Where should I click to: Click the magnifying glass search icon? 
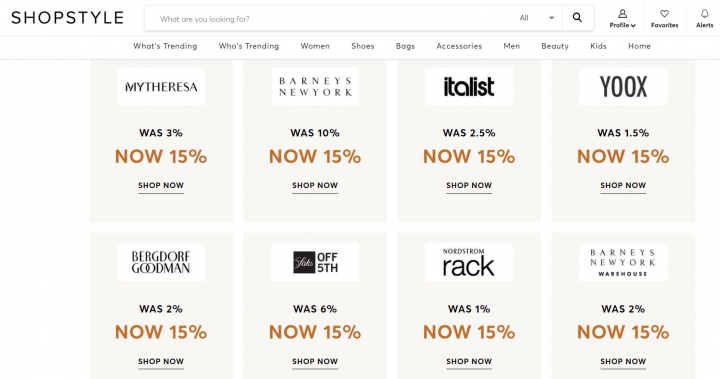pos(577,18)
